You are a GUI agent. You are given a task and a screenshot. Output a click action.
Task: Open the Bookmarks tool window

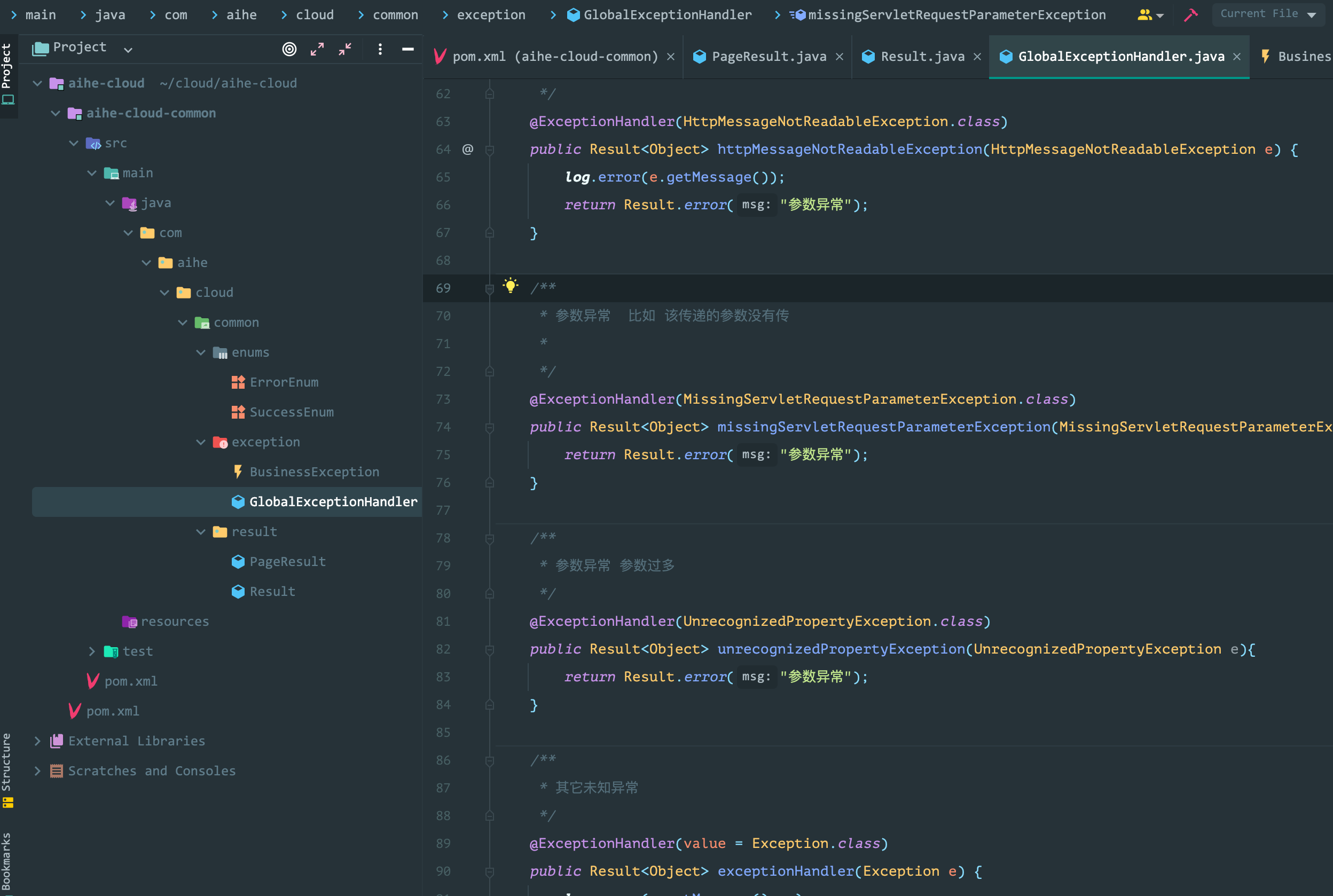click(x=7, y=863)
